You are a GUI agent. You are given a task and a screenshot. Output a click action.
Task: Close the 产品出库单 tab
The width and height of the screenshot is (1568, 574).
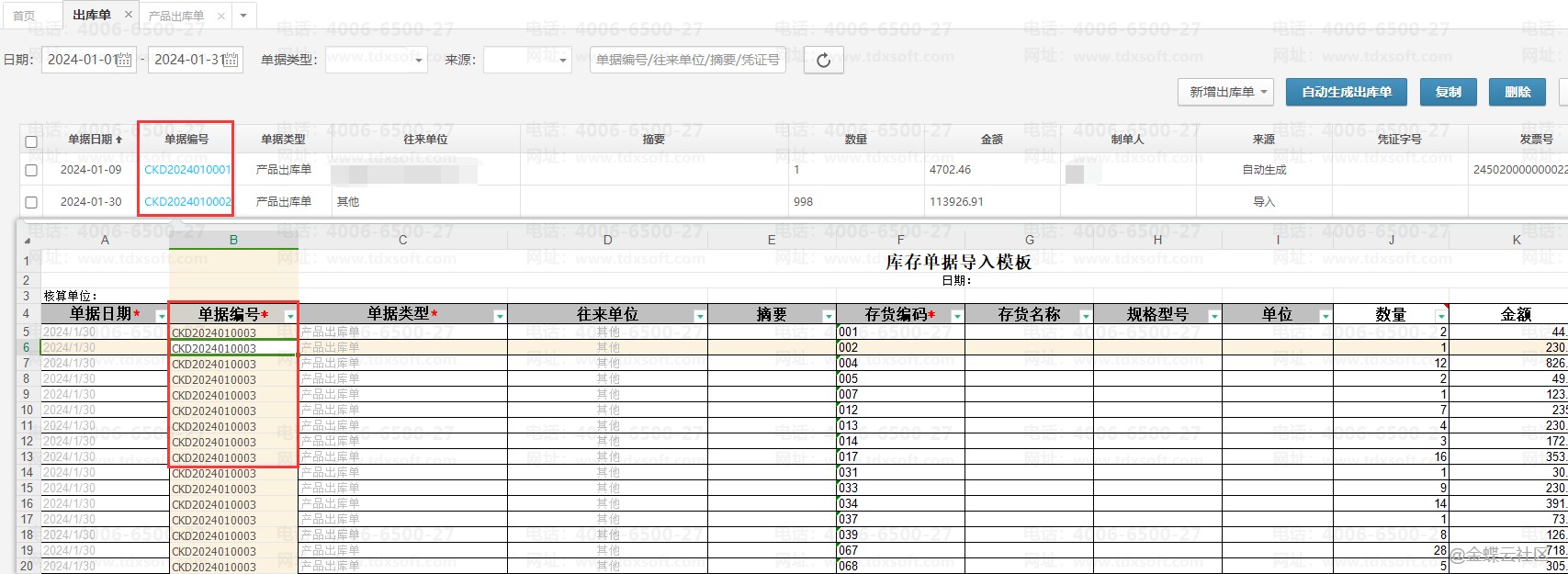click(x=221, y=16)
